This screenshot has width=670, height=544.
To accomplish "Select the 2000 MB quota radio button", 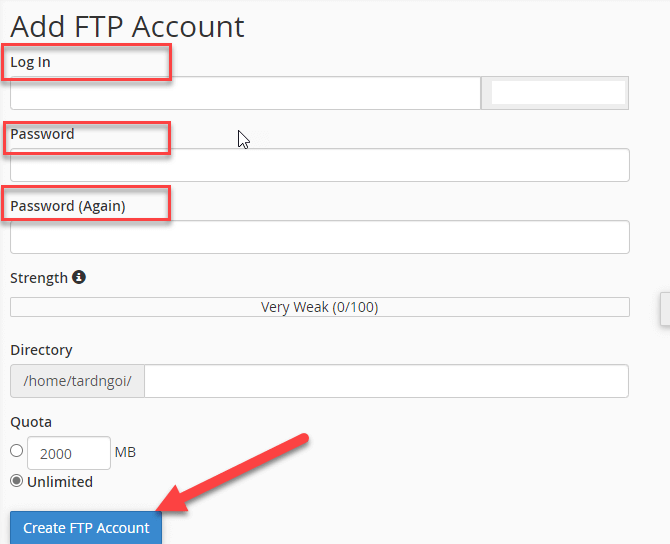I will point(17,450).
